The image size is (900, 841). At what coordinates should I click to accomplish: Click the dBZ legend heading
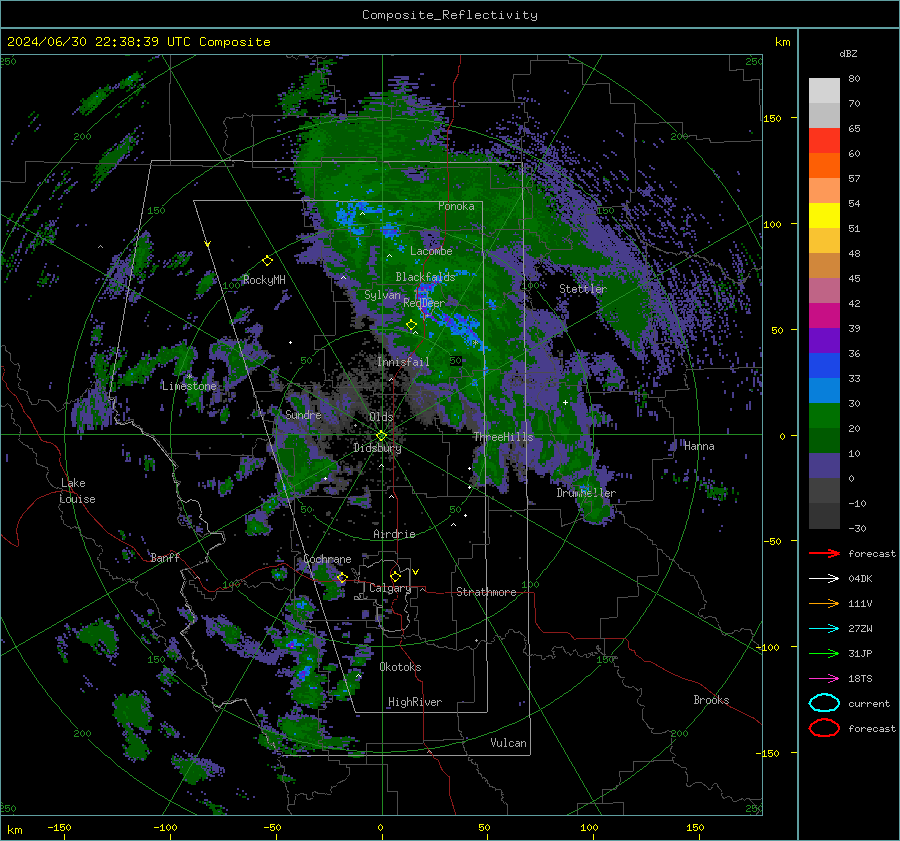[x=848, y=53]
